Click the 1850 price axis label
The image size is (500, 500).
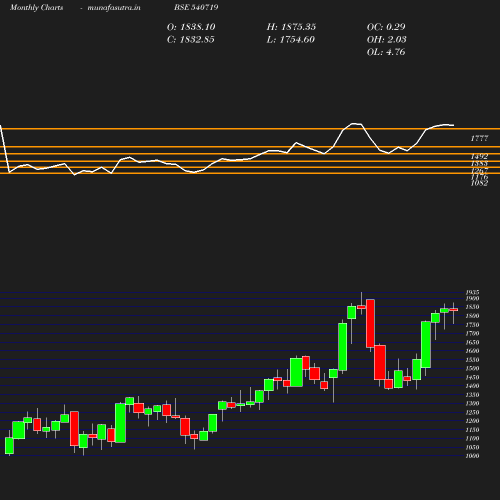(472, 307)
